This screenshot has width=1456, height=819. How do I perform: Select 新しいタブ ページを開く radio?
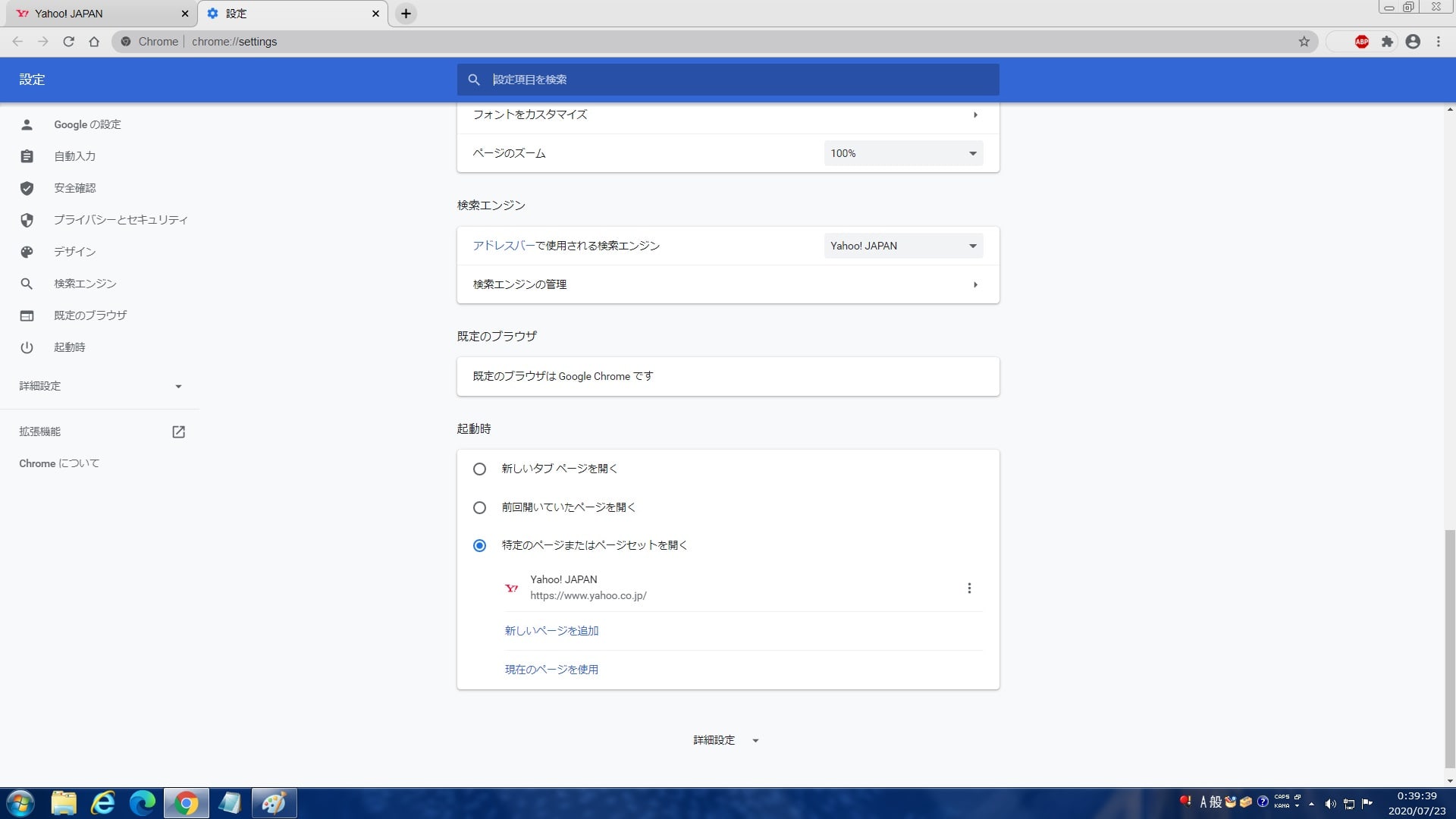click(479, 469)
